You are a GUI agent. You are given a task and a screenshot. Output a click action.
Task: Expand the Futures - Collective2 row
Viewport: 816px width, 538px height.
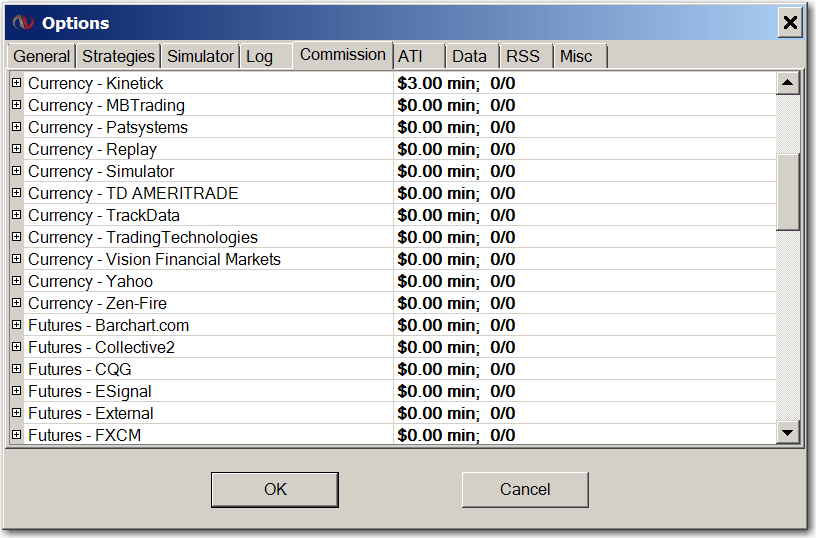17,347
